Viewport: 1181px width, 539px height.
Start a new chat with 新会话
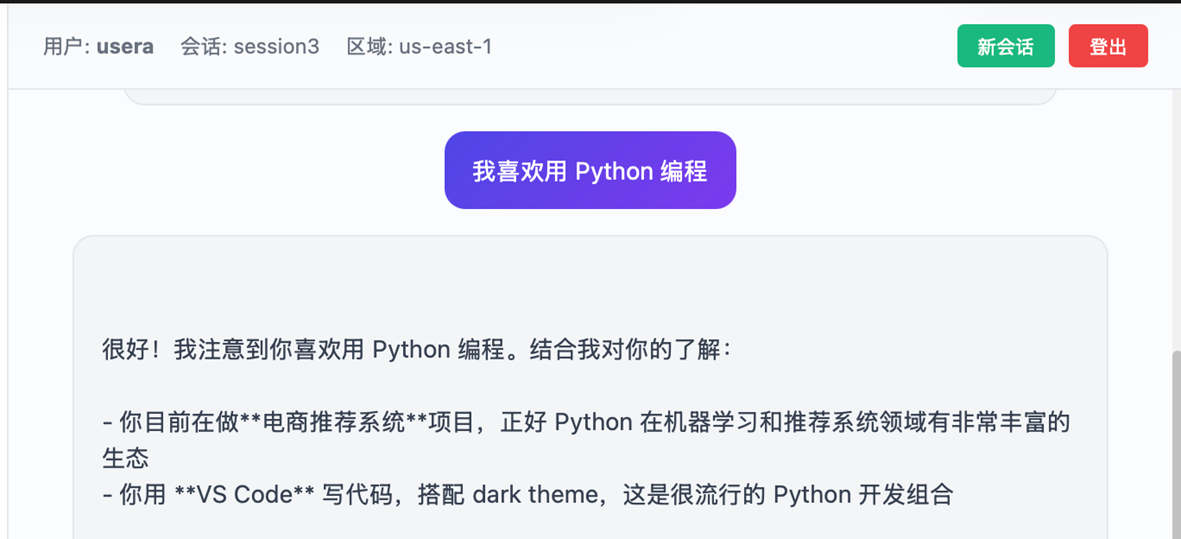tap(1005, 46)
